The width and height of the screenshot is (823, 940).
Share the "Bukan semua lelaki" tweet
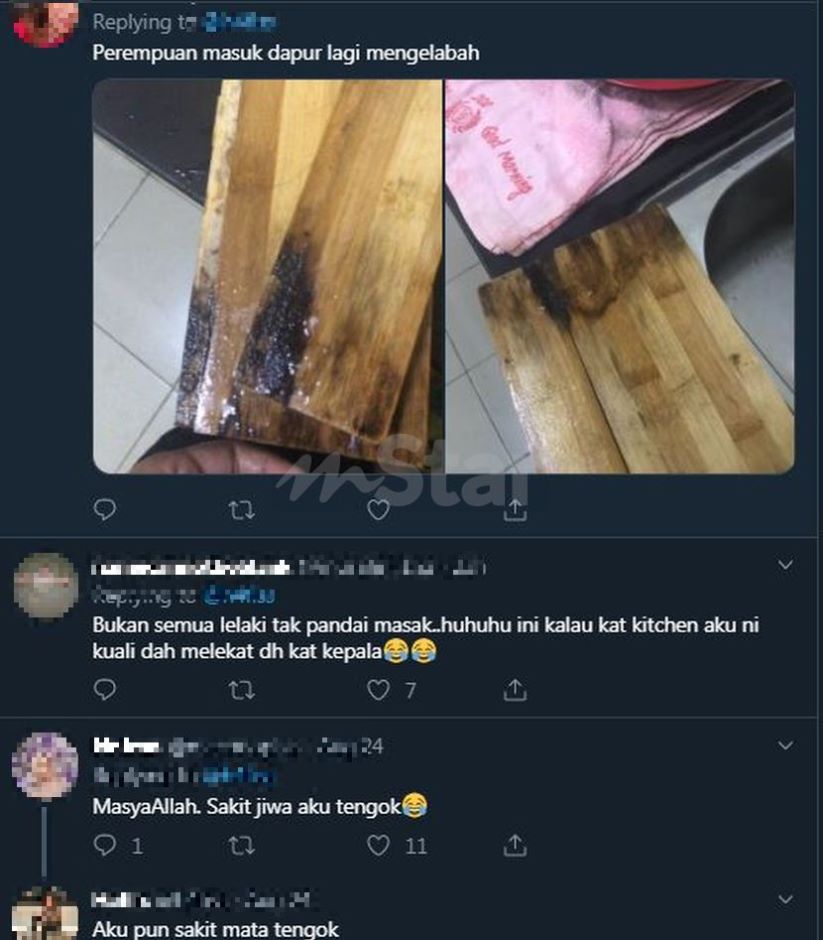coord(515,689)
